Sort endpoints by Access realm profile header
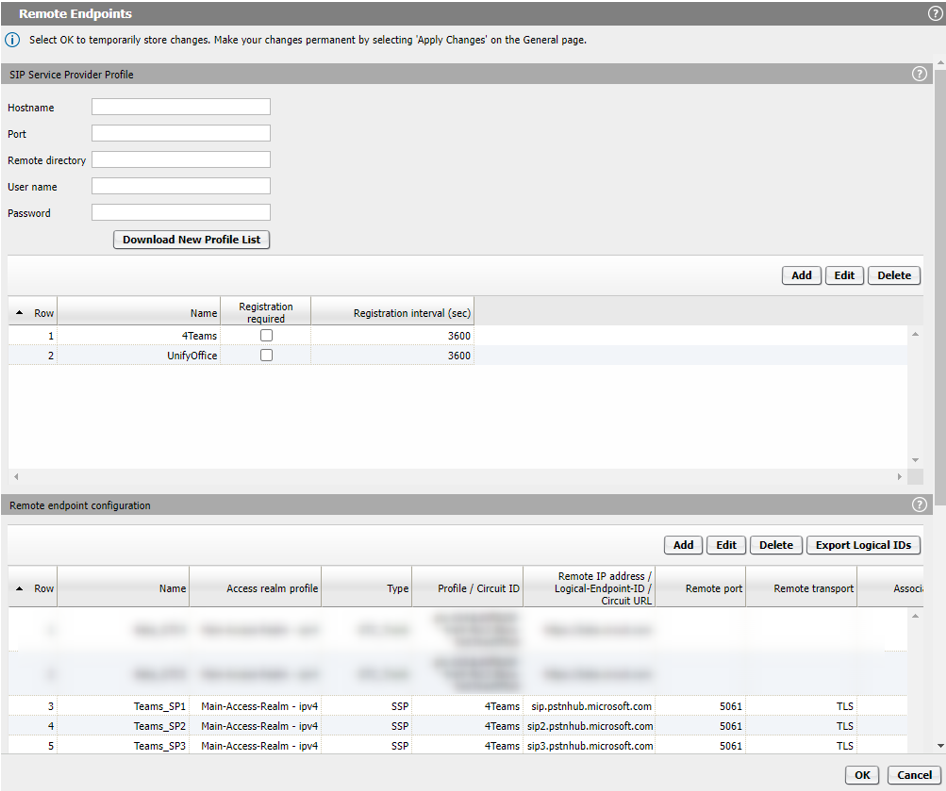The image size is (946, 791). (255, 588)
